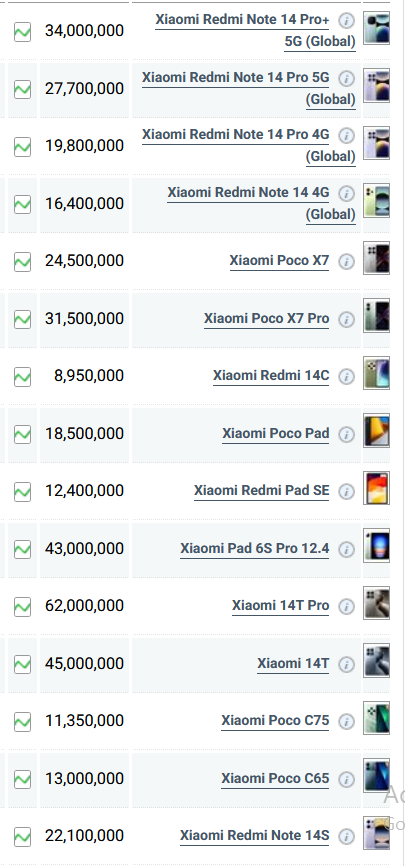Image resolution: width=405 pixels, height=866 pixels.
Task: View price chart icon for Xiaomi Poco C65
Action: (22, 779)
